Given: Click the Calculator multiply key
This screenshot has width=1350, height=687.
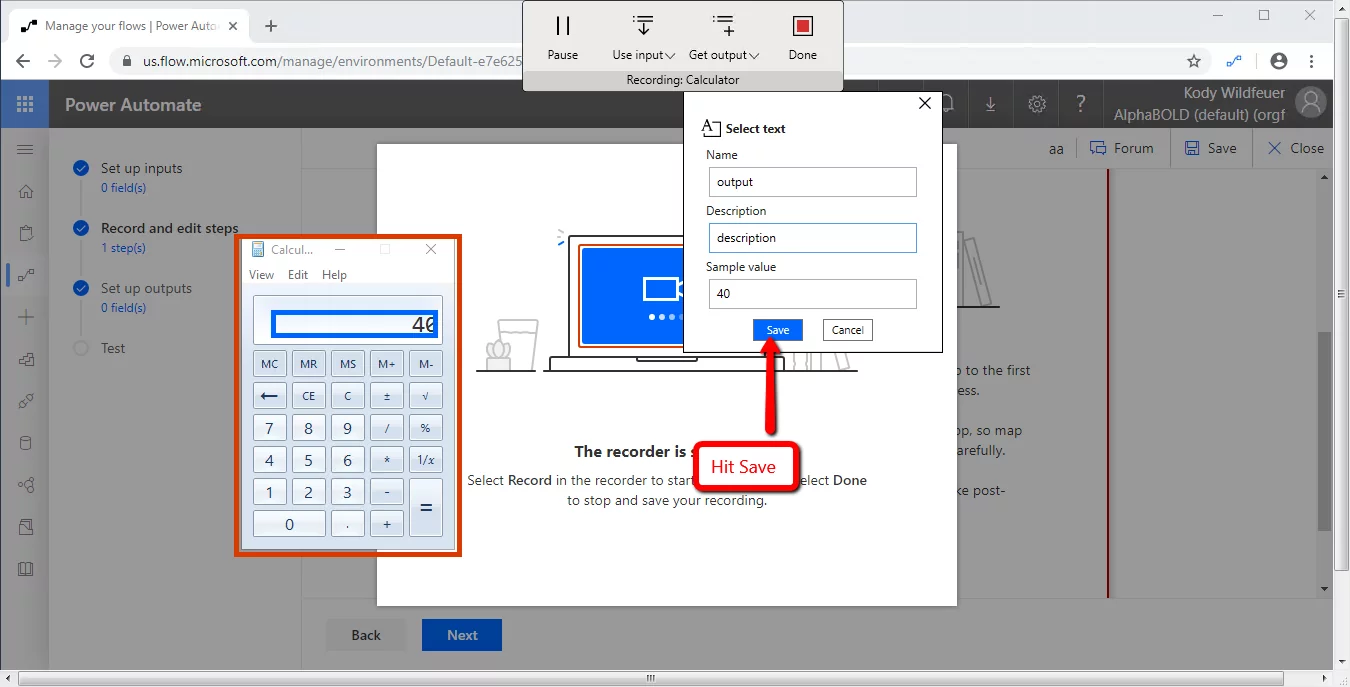Looking at the screenshot, I should pyautogui.click(x=387, y=460).
